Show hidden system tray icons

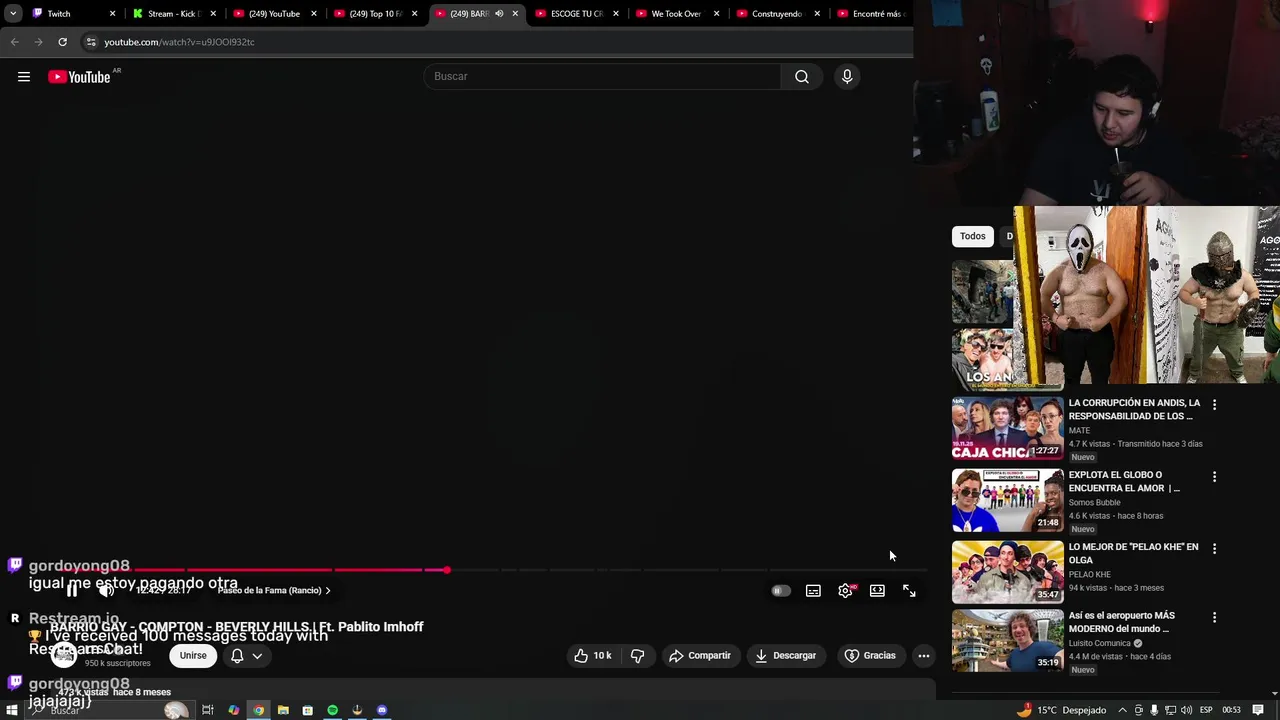pos(1122,710)
